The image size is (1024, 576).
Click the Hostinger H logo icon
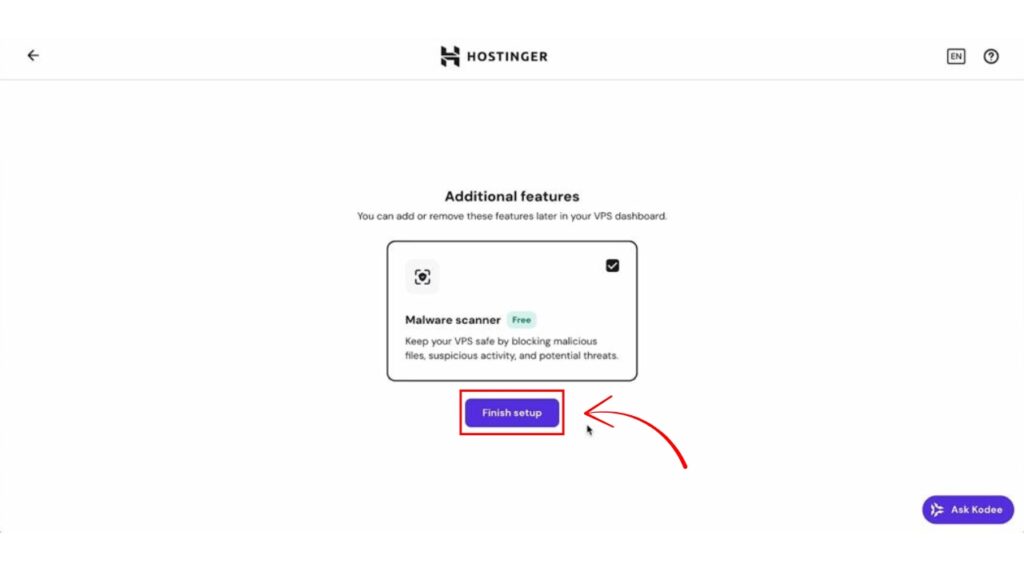click(450, 56)
